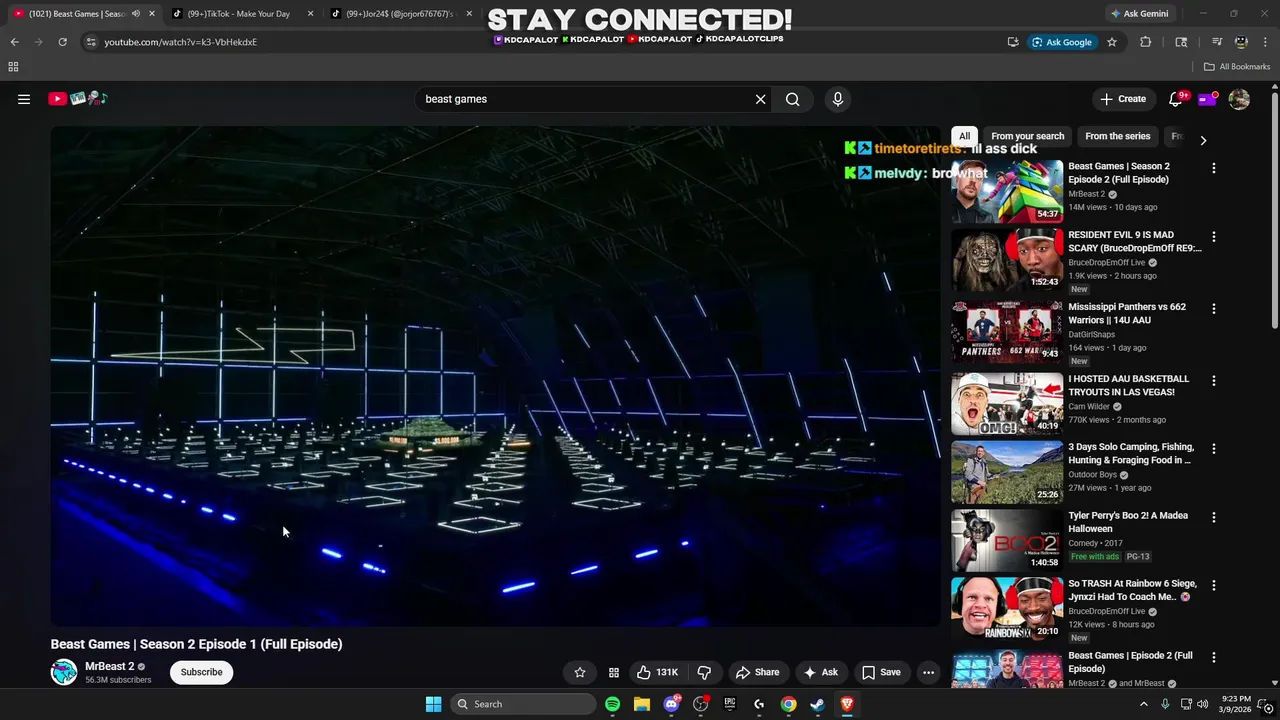Click the Windows taskbar Search box

coord(521,704)
